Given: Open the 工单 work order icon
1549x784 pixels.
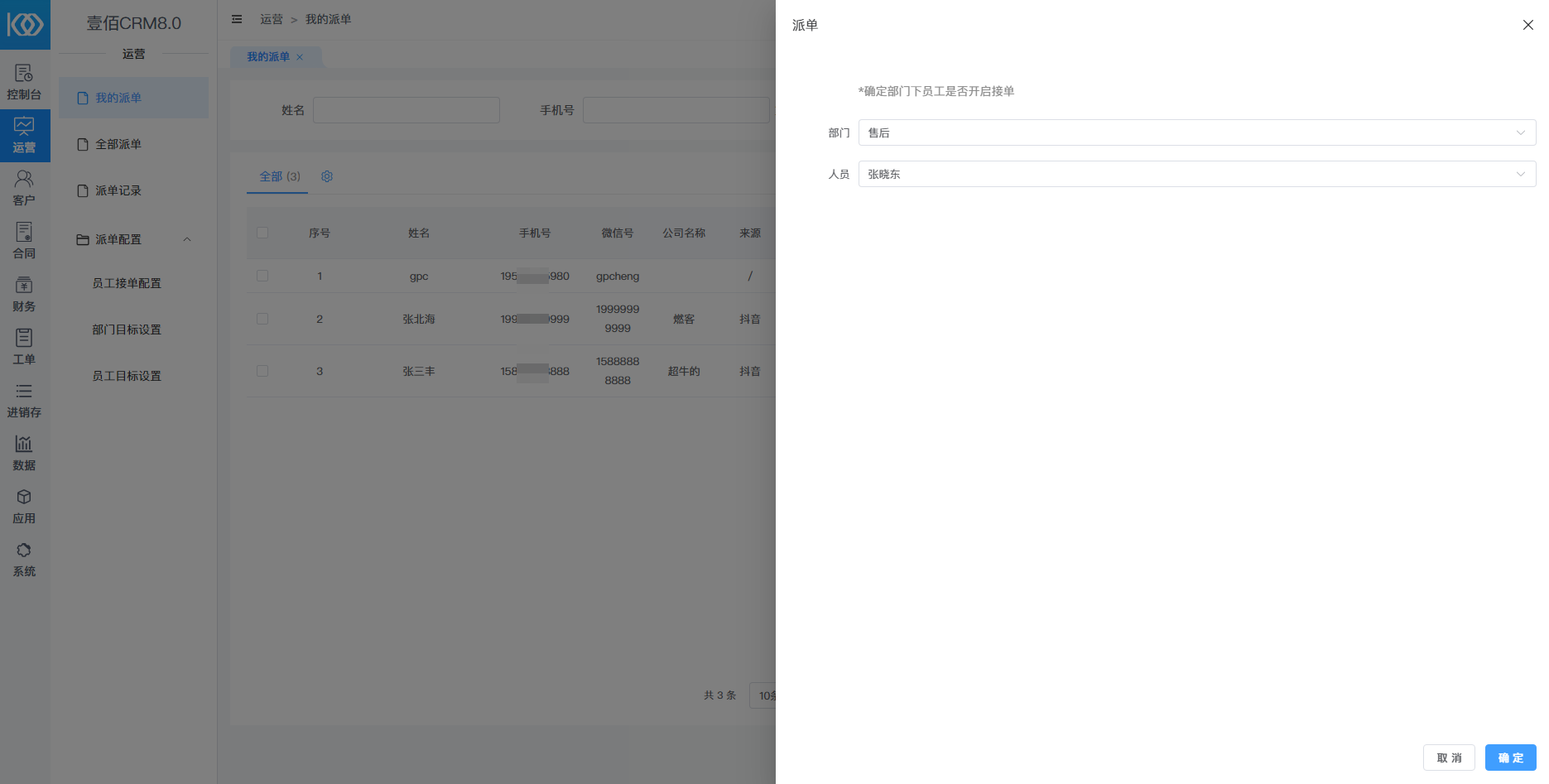Looking at the screenshot, I should pyautogui.click(x=24, y=338).
